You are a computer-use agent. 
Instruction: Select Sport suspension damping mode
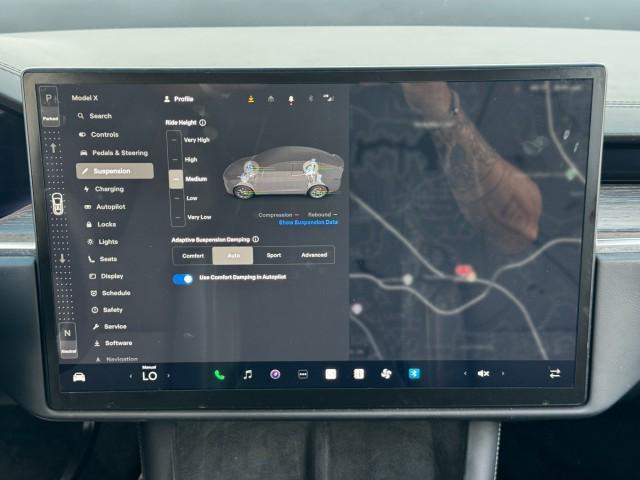point(273,255)
